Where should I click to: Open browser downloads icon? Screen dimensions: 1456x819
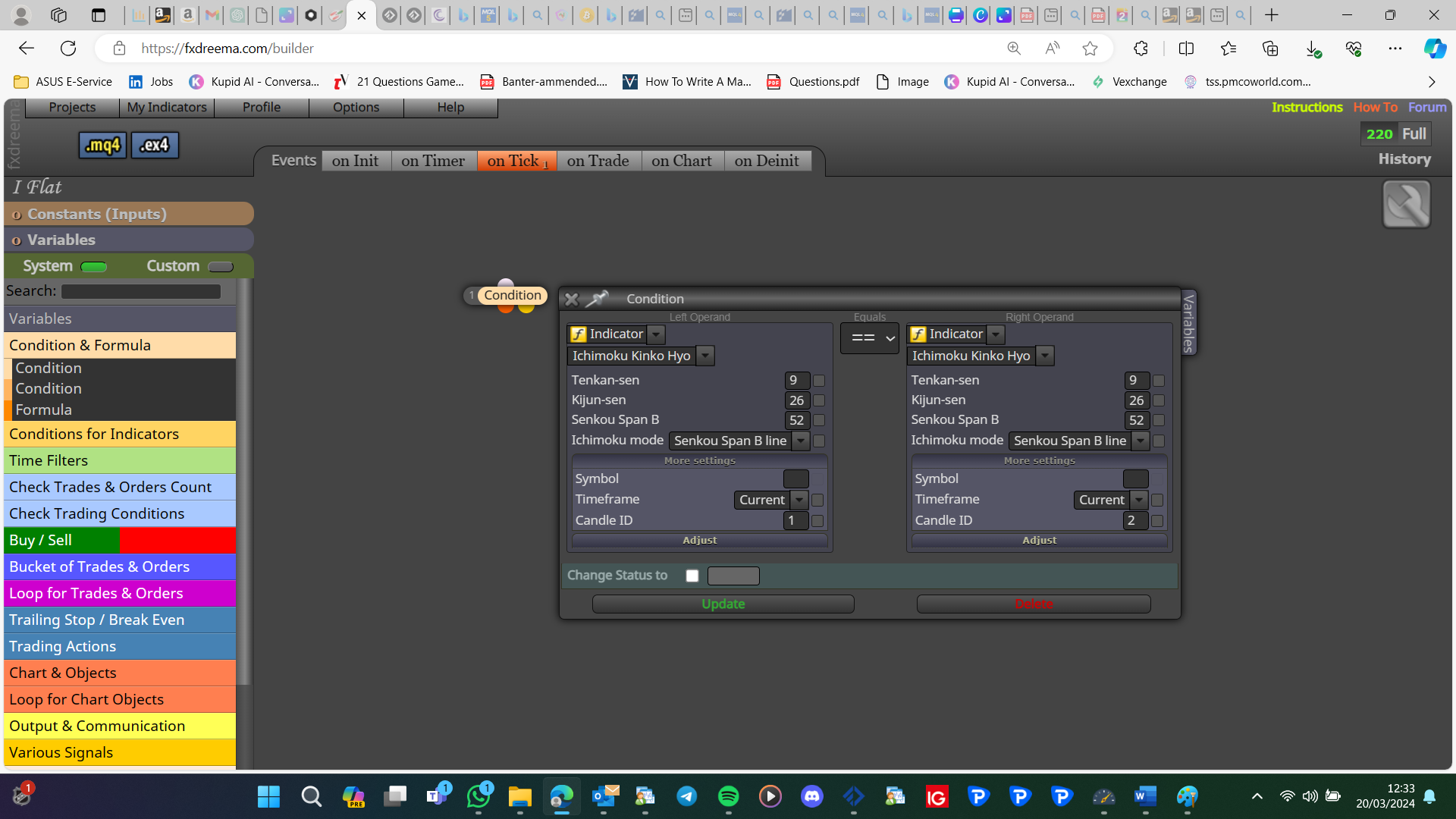1313,49
